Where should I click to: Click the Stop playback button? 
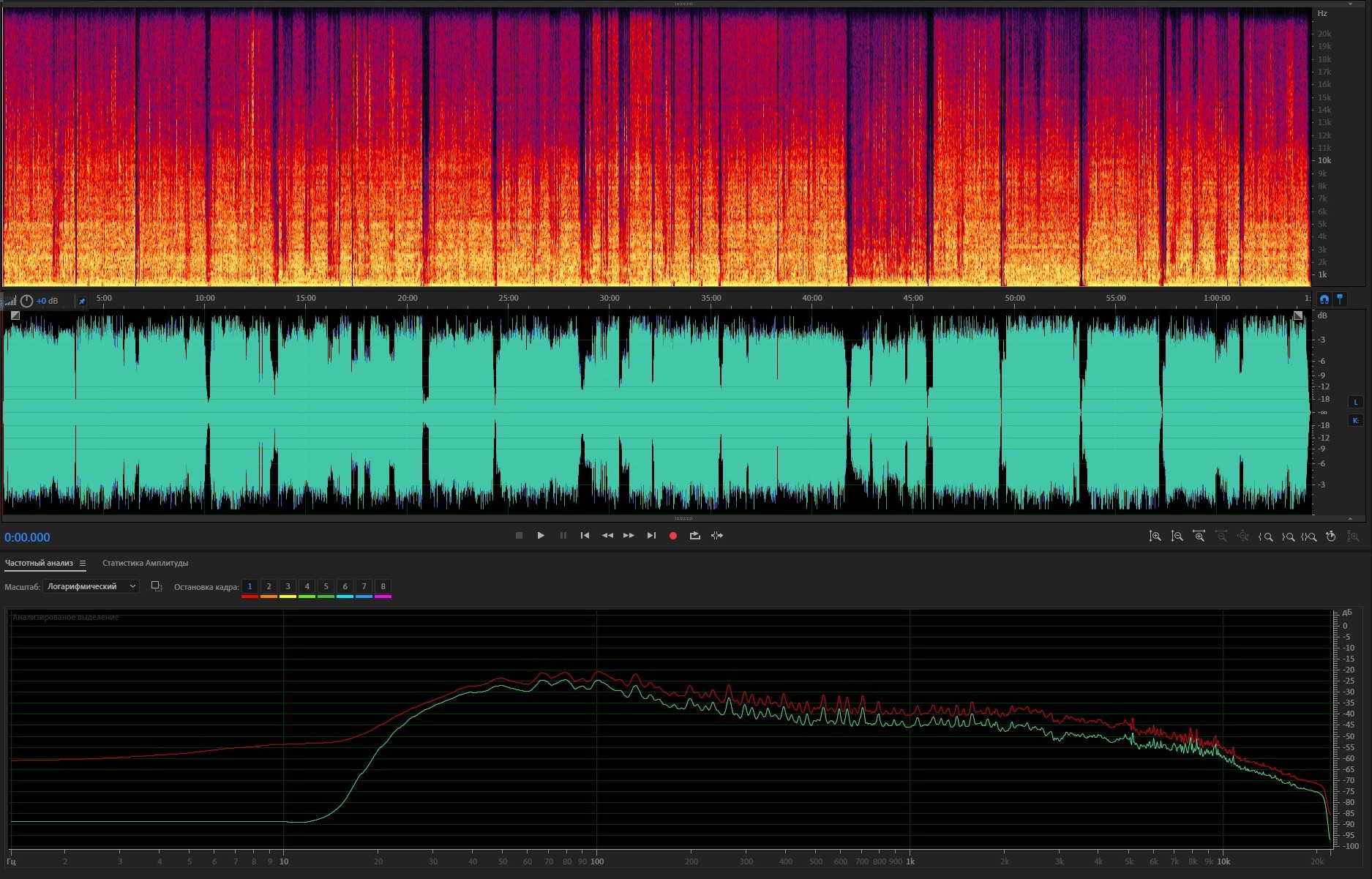(519, 536)
